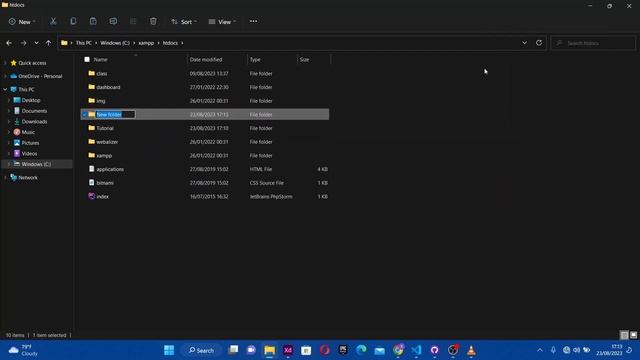Expand Quick access in navigation pane
The image size is (640, 360).
(x=5, y=63)
